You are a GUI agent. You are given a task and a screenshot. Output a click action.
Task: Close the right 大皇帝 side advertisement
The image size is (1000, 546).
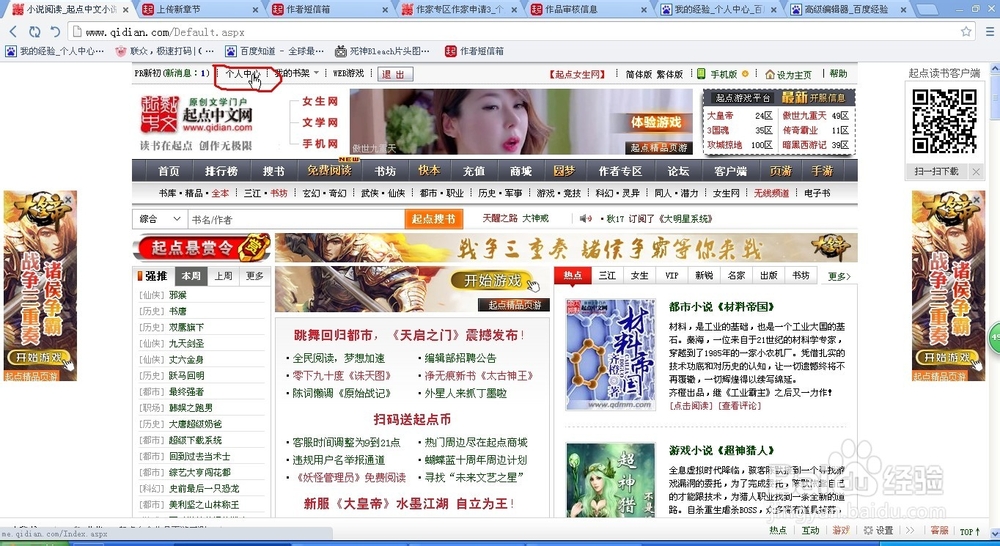(976, 199)
